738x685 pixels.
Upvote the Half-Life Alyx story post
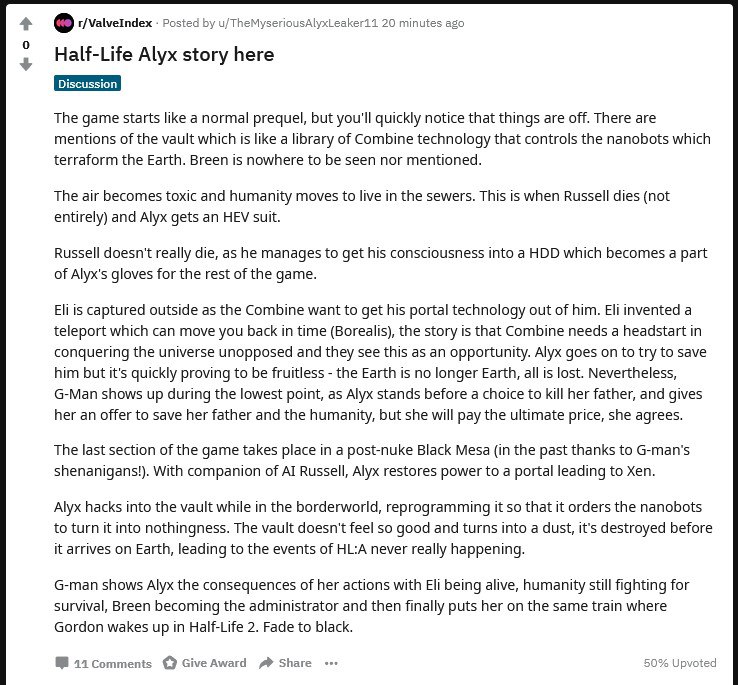pyautogui.click(x=26, y=24)
